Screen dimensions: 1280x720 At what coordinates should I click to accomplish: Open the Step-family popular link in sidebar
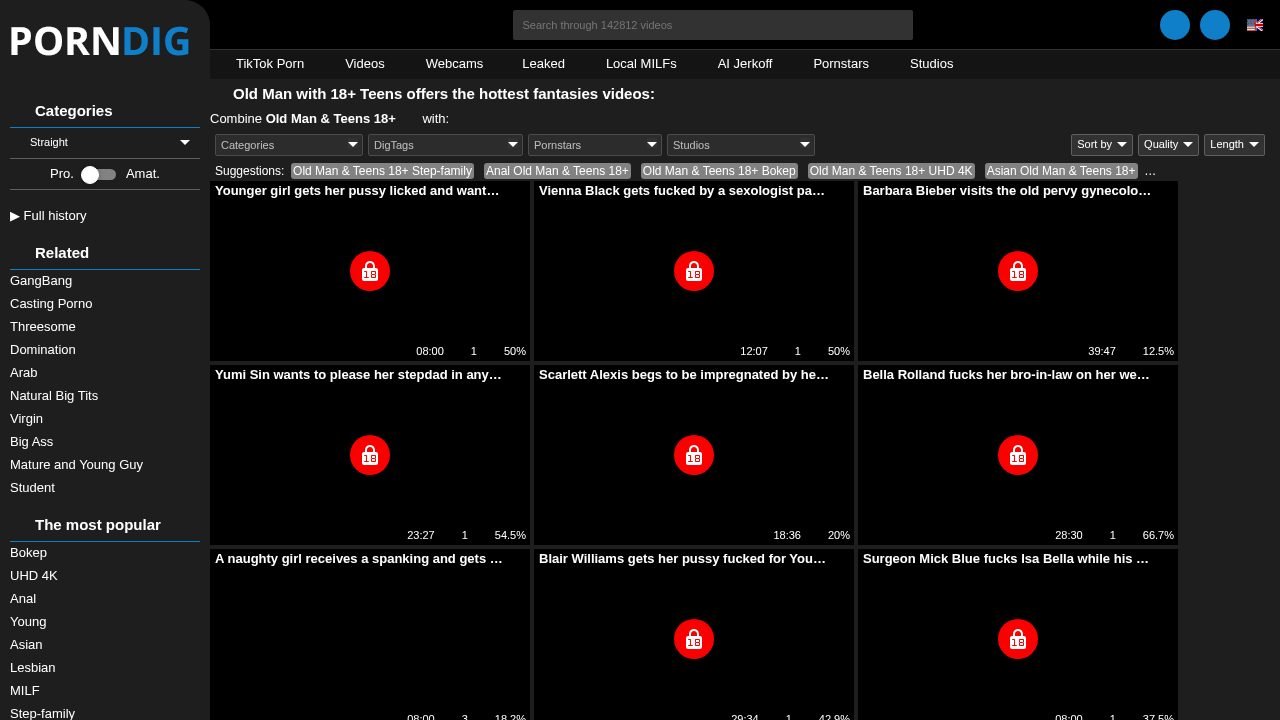[42, 713]
